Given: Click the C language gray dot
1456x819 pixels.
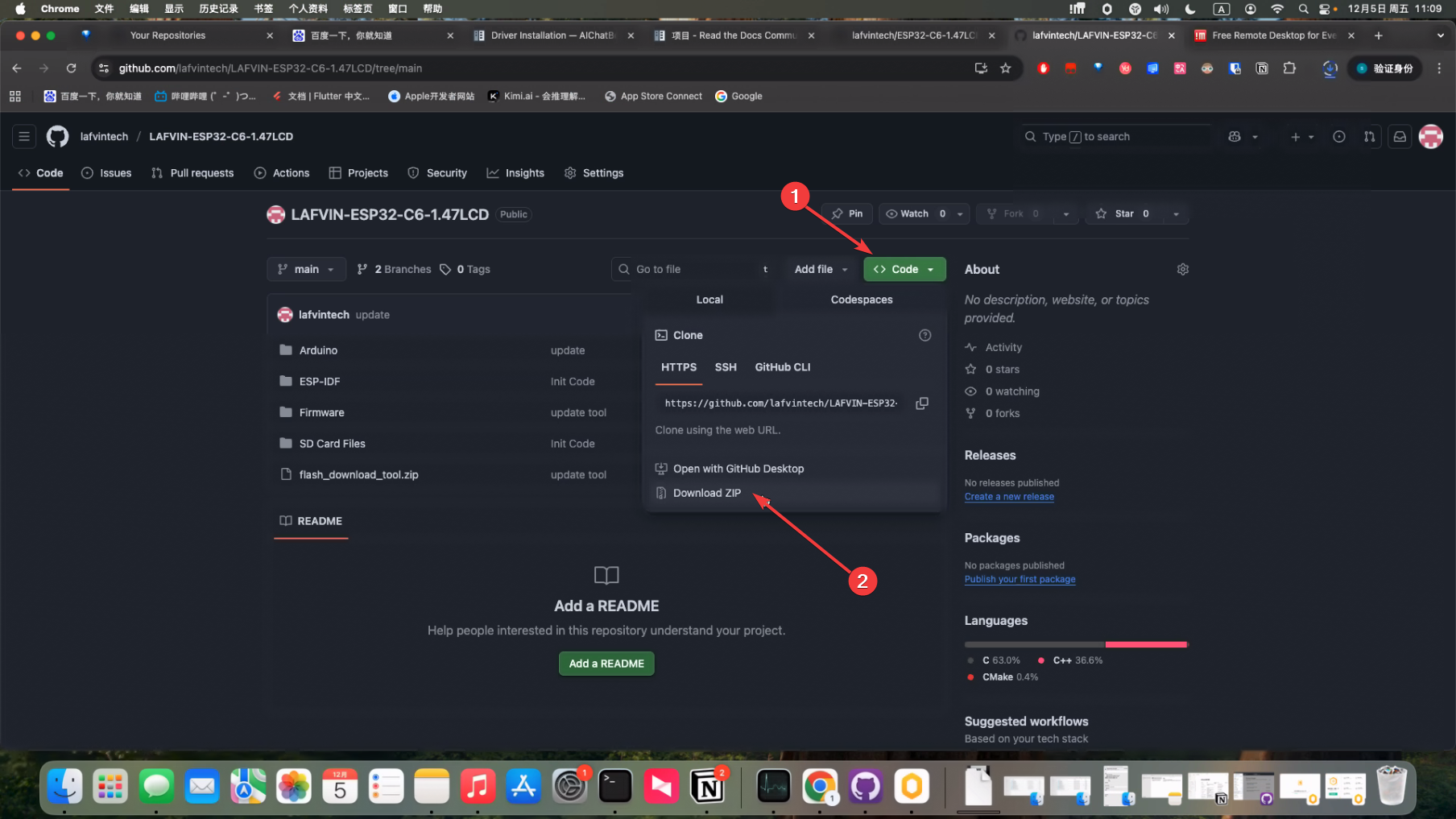Looking at the screenshot, I should (x=970, y=660).
